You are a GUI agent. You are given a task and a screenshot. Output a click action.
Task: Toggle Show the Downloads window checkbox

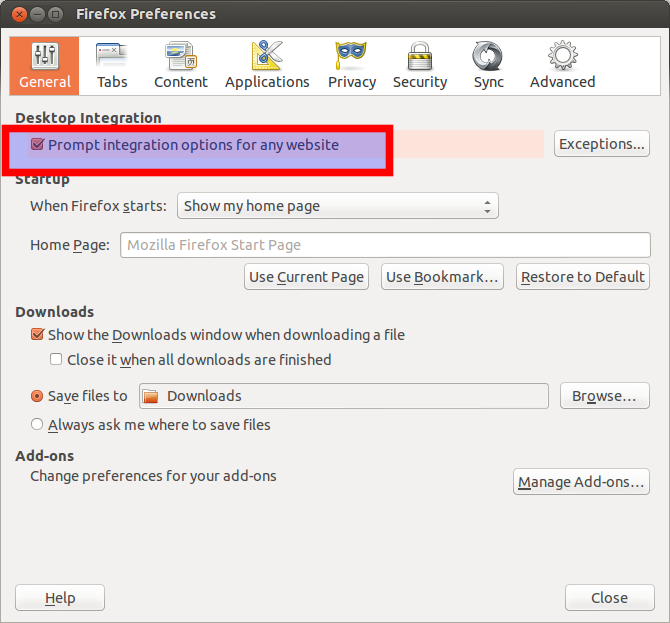pos(38,335)
